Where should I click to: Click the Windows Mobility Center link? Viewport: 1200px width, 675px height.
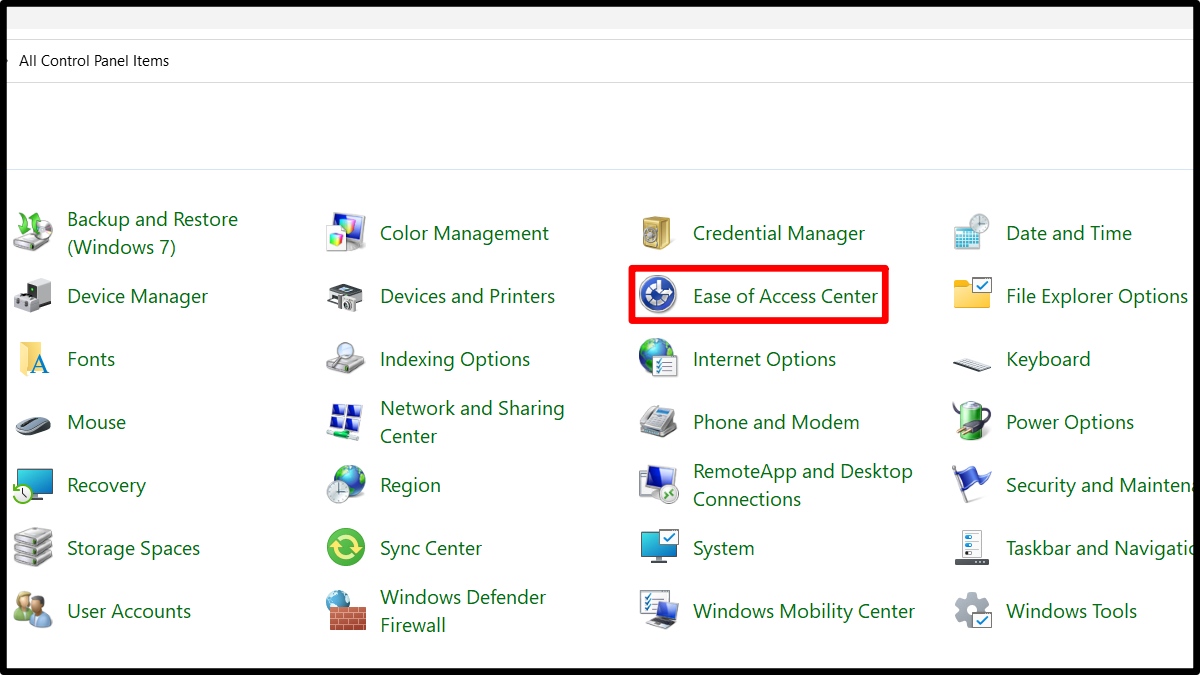pos(804,611)
